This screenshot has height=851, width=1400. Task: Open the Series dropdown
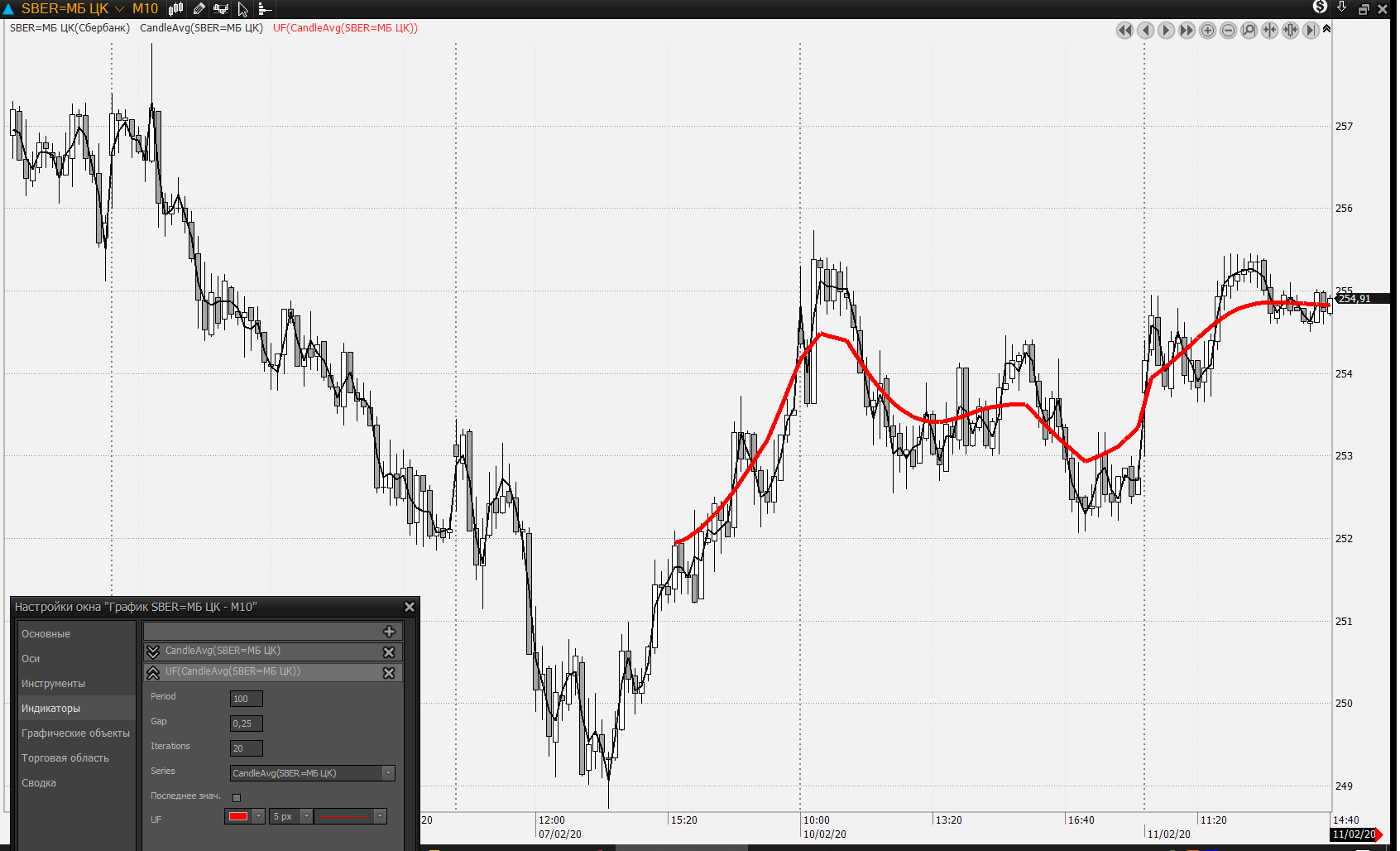388,773
